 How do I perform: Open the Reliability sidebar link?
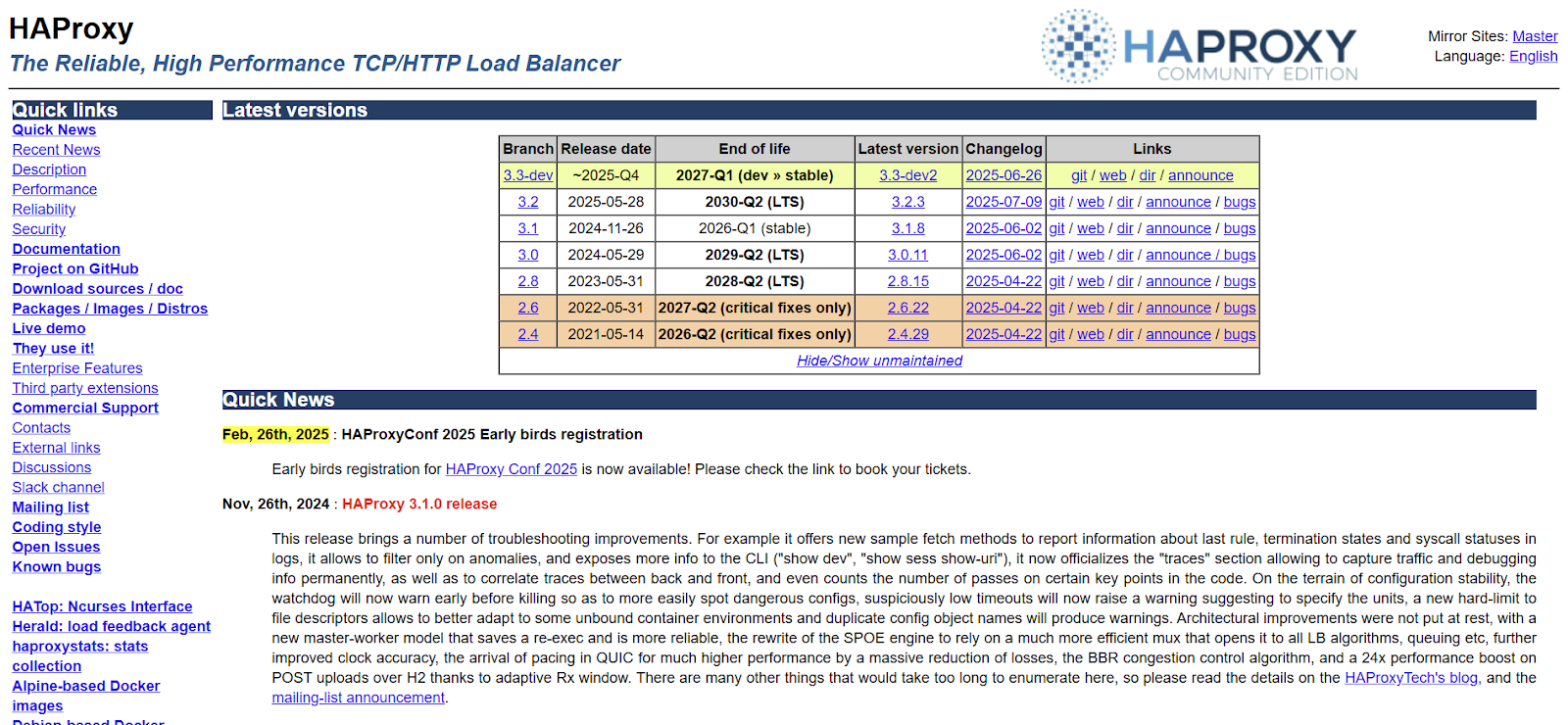[x=43, y=209]
